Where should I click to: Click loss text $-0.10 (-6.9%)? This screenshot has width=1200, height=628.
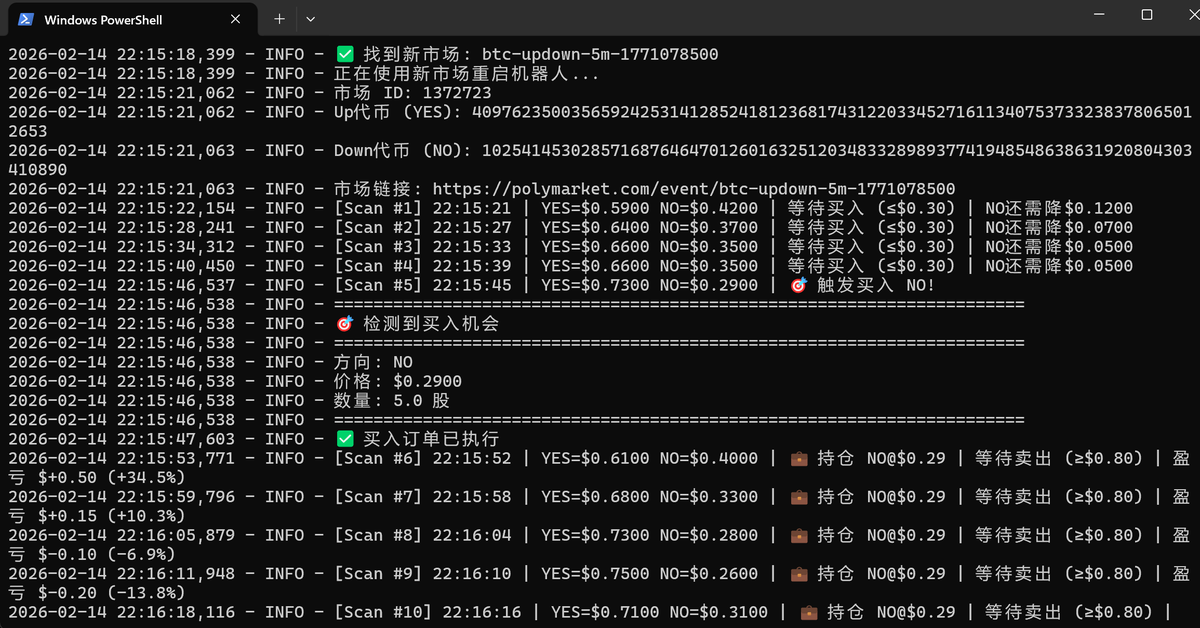tap(106, 555)
